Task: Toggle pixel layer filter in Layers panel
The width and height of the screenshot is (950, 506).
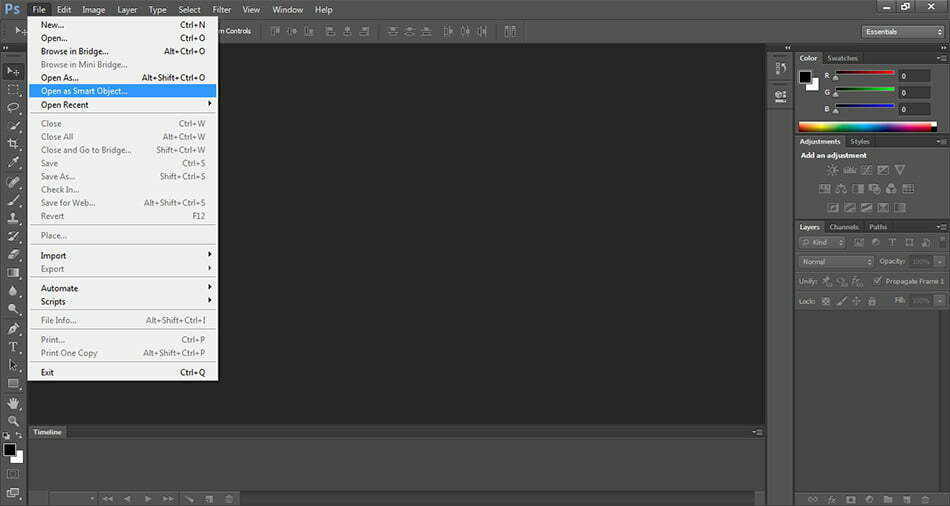Action: click(x=859, y=243)
